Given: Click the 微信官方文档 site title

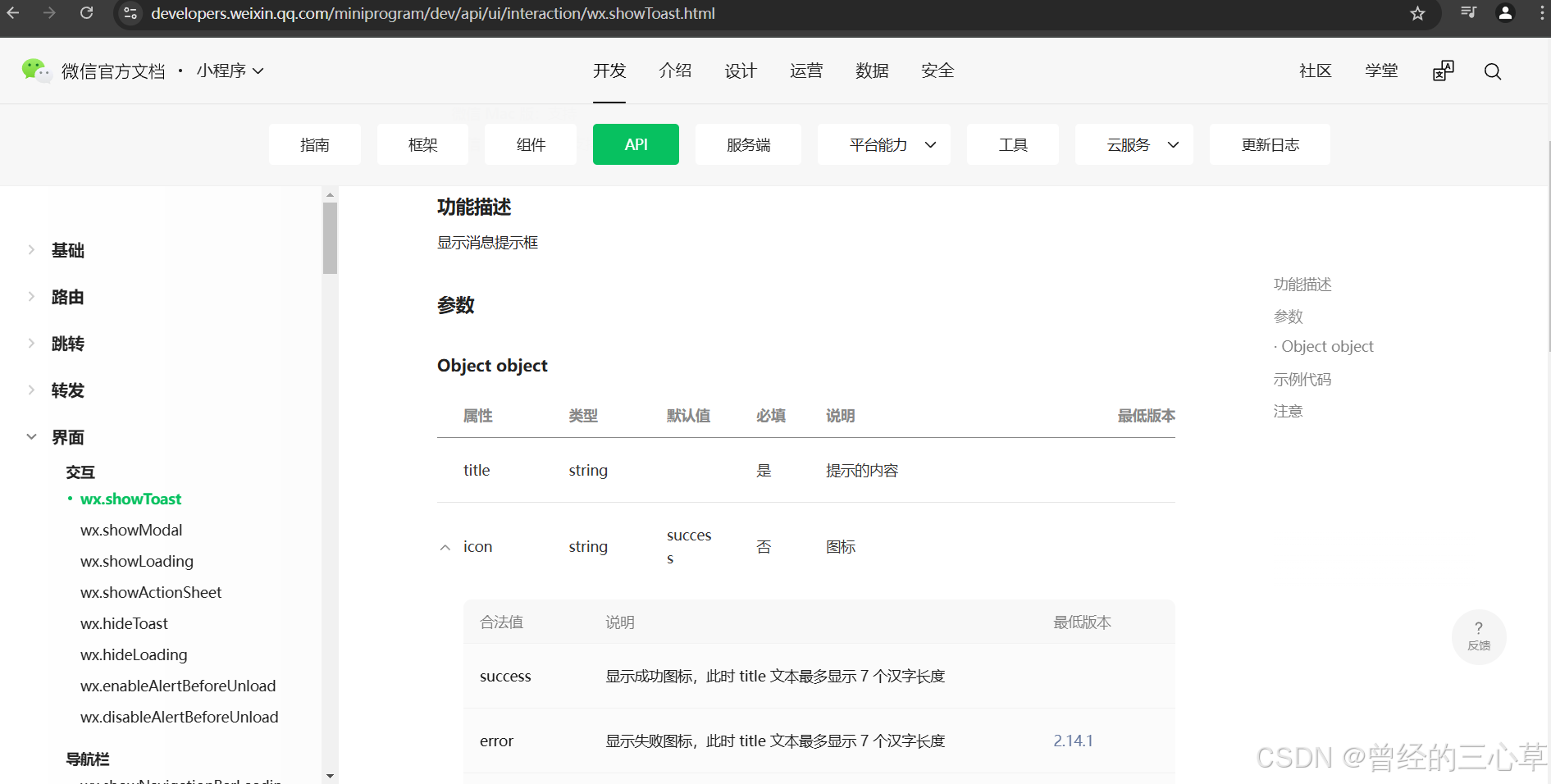Looking at the screenshot, I should coord(113,71).
